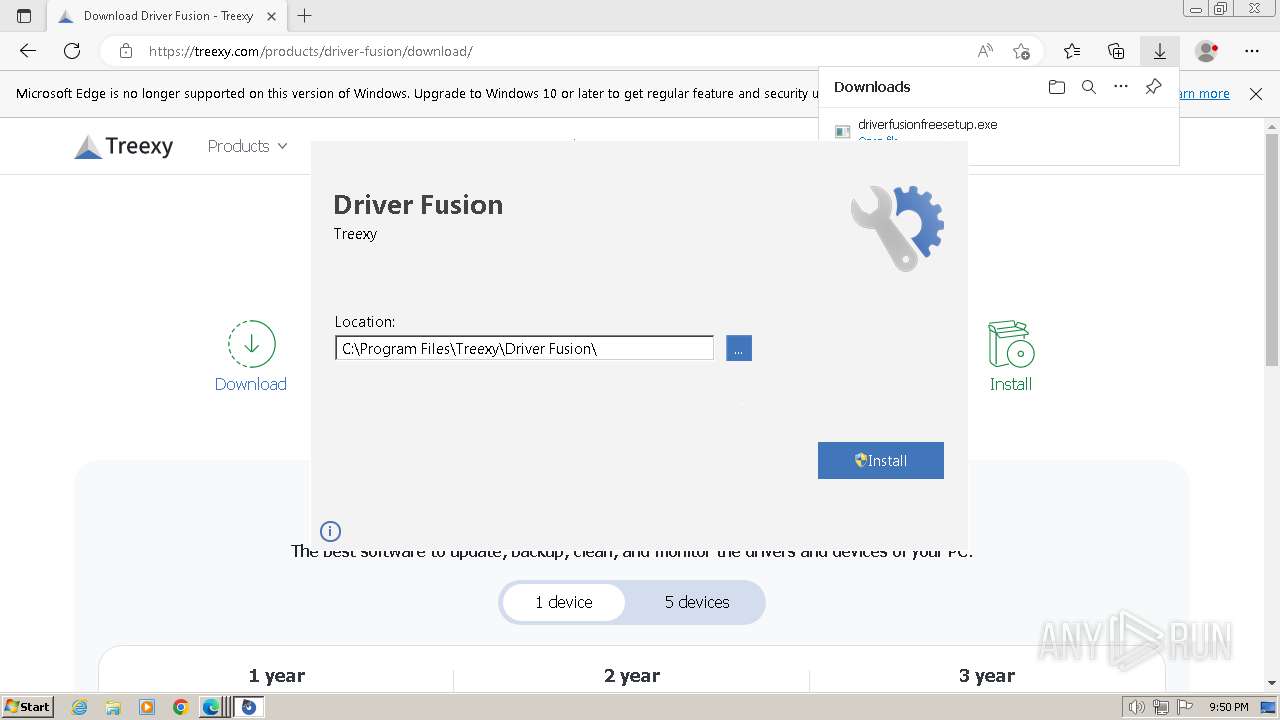The width and height of the screenshot is (1280, 720).
Task: Click the volume icon in the system tray
Action: [x=1136, y=707]
